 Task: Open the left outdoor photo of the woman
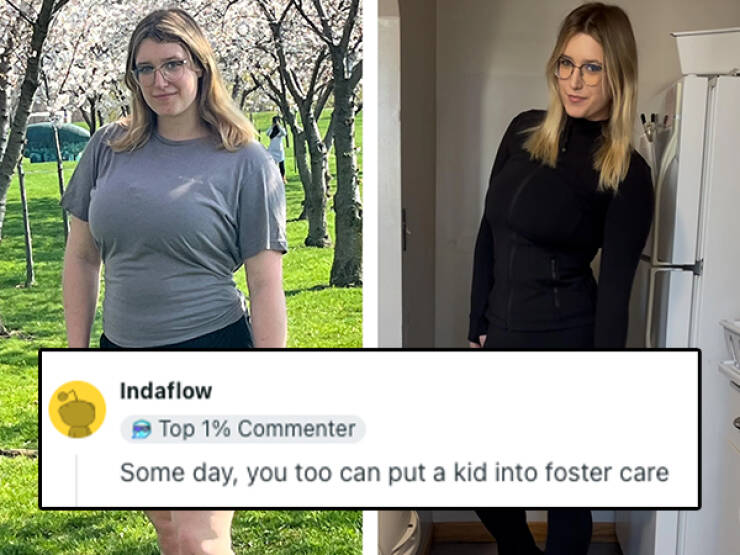pos(181,175)
